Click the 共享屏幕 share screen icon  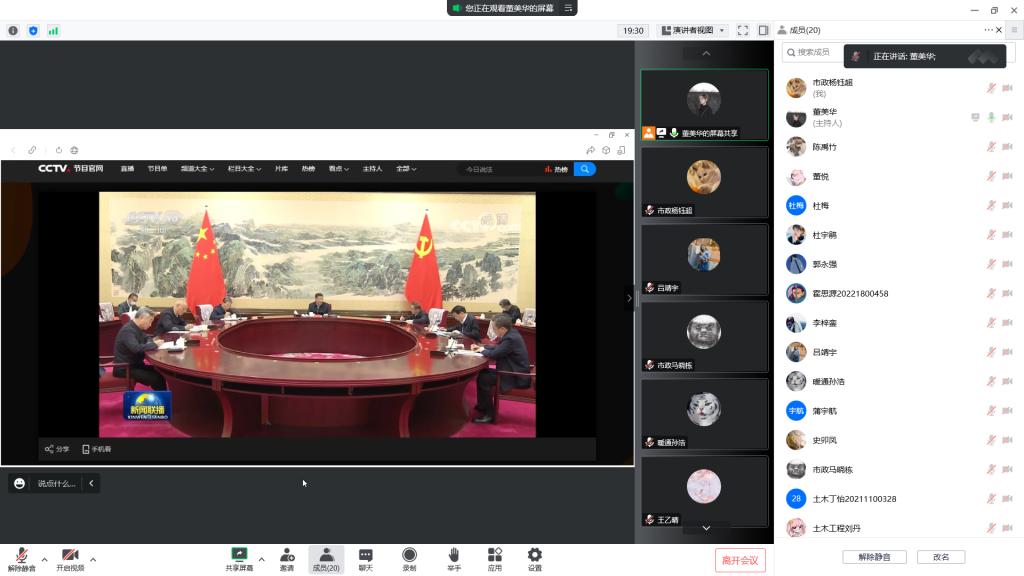coord(239,555)
